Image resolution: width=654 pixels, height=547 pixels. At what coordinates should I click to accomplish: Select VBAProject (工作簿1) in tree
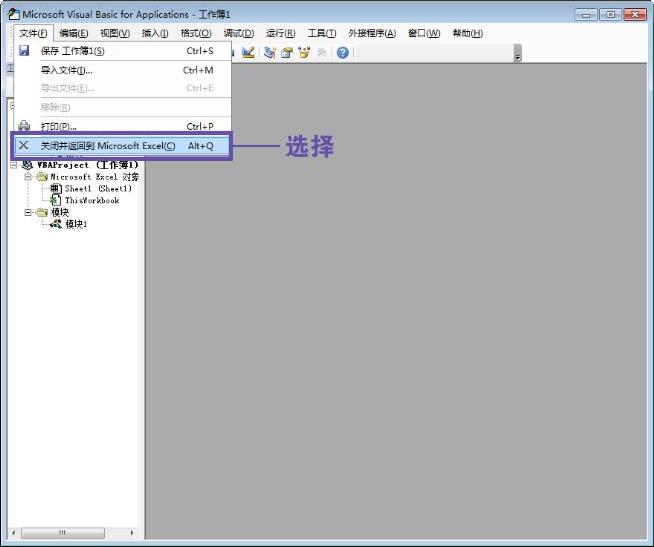88,165
